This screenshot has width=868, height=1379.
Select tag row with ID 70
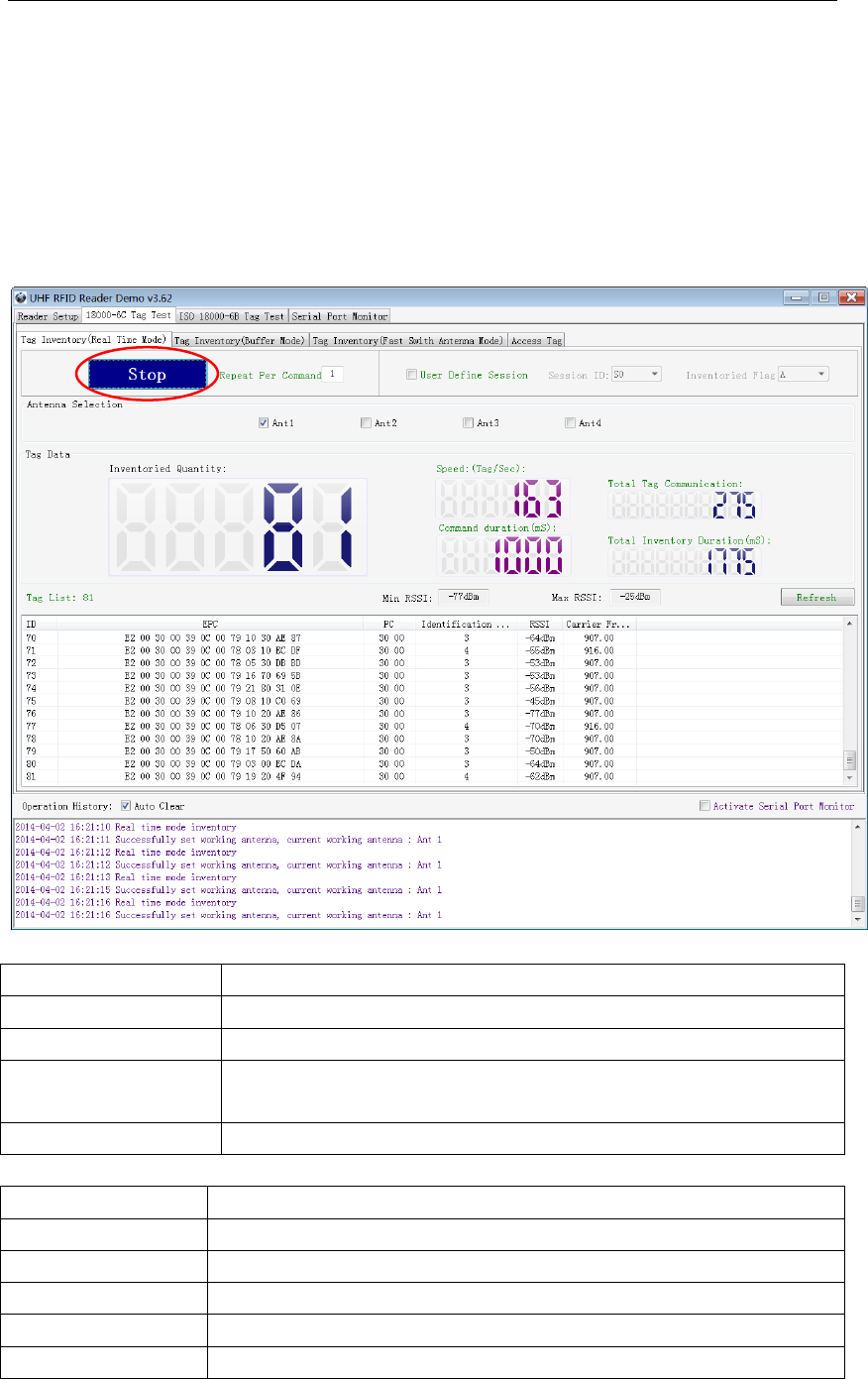432,637
